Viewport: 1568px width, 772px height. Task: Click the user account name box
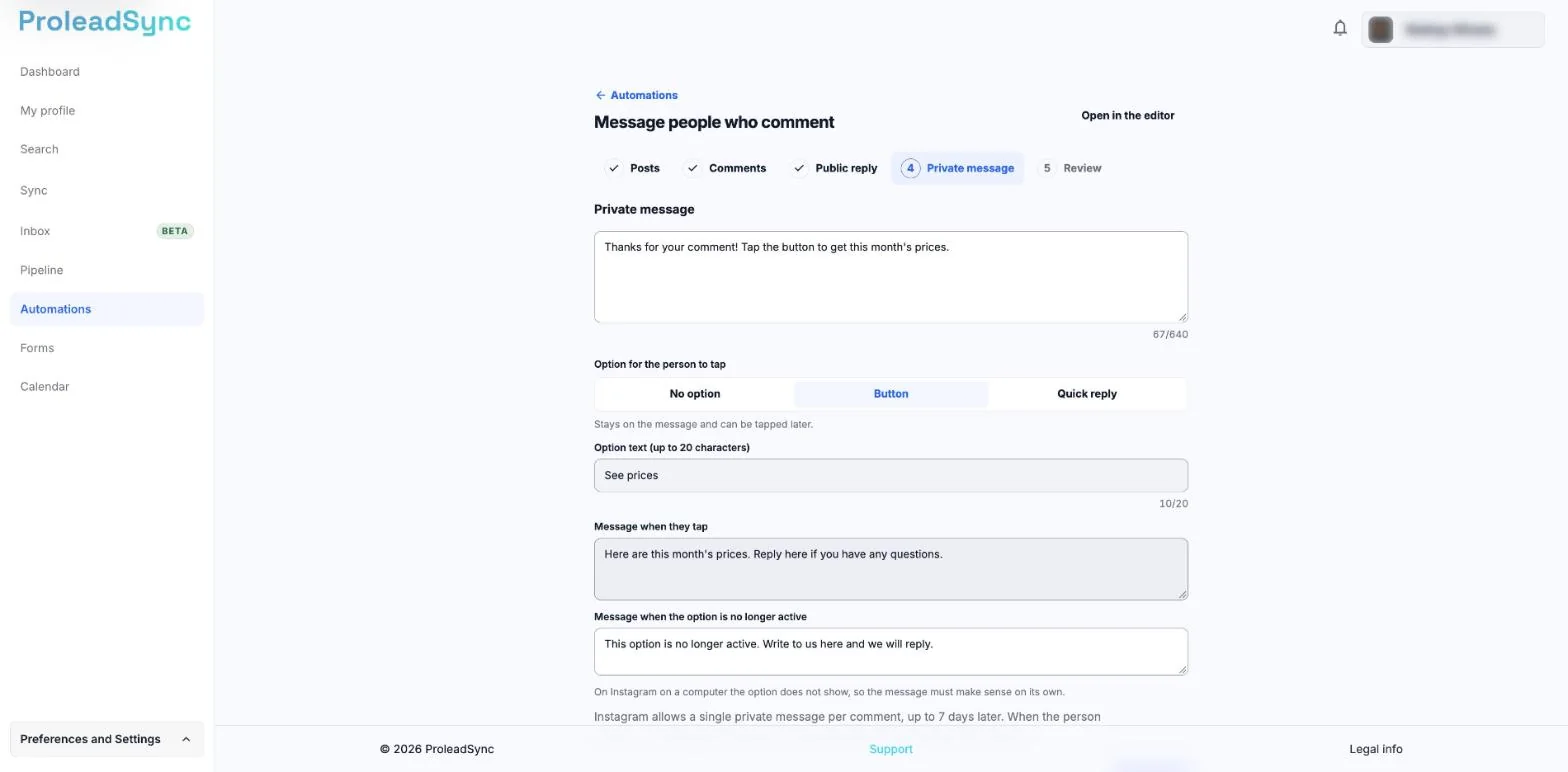click(x=1453, y=30)
